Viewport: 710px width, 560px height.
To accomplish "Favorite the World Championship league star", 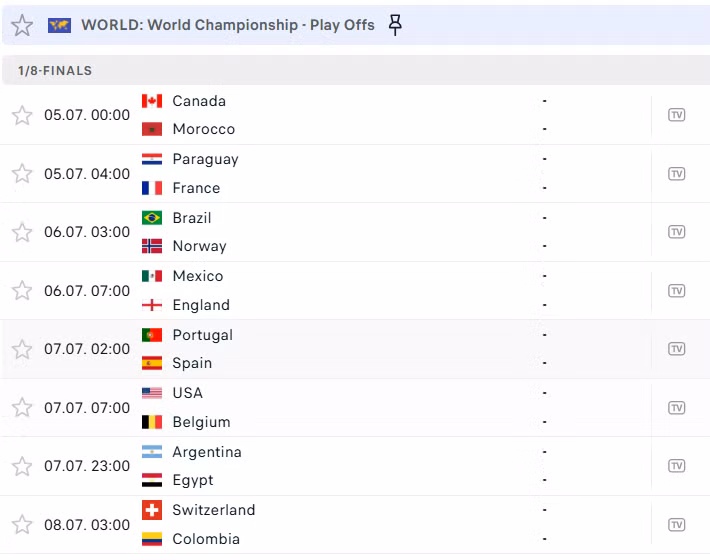I will (x=22, y=25).
